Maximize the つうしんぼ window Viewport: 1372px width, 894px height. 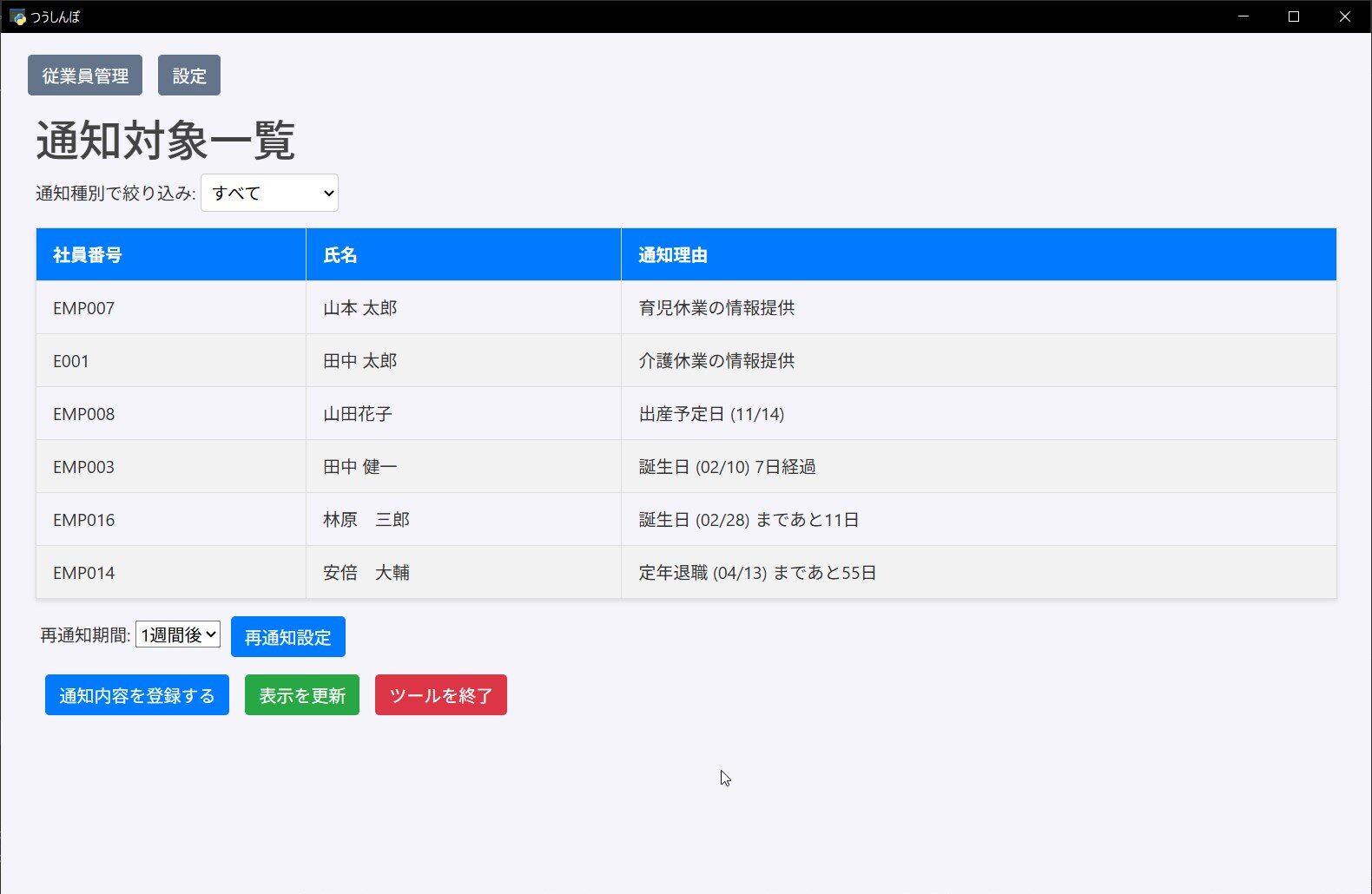click(x=1294, y=16)
